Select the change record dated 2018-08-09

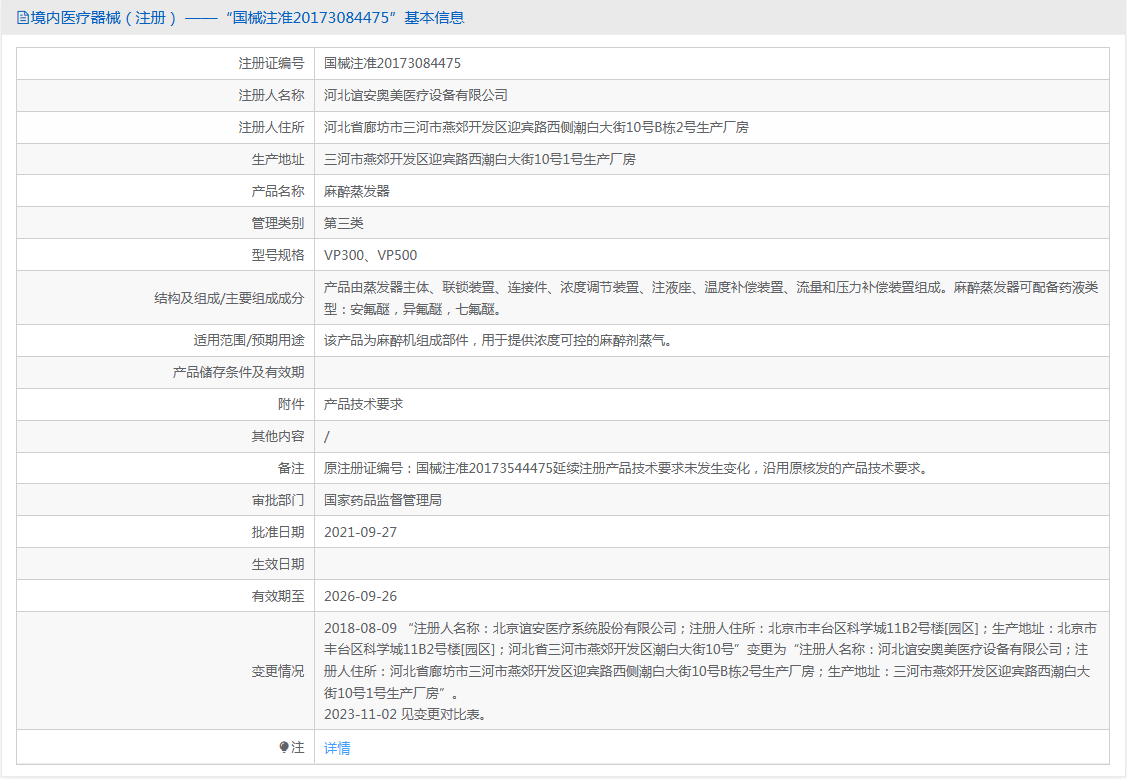[711, 660]
